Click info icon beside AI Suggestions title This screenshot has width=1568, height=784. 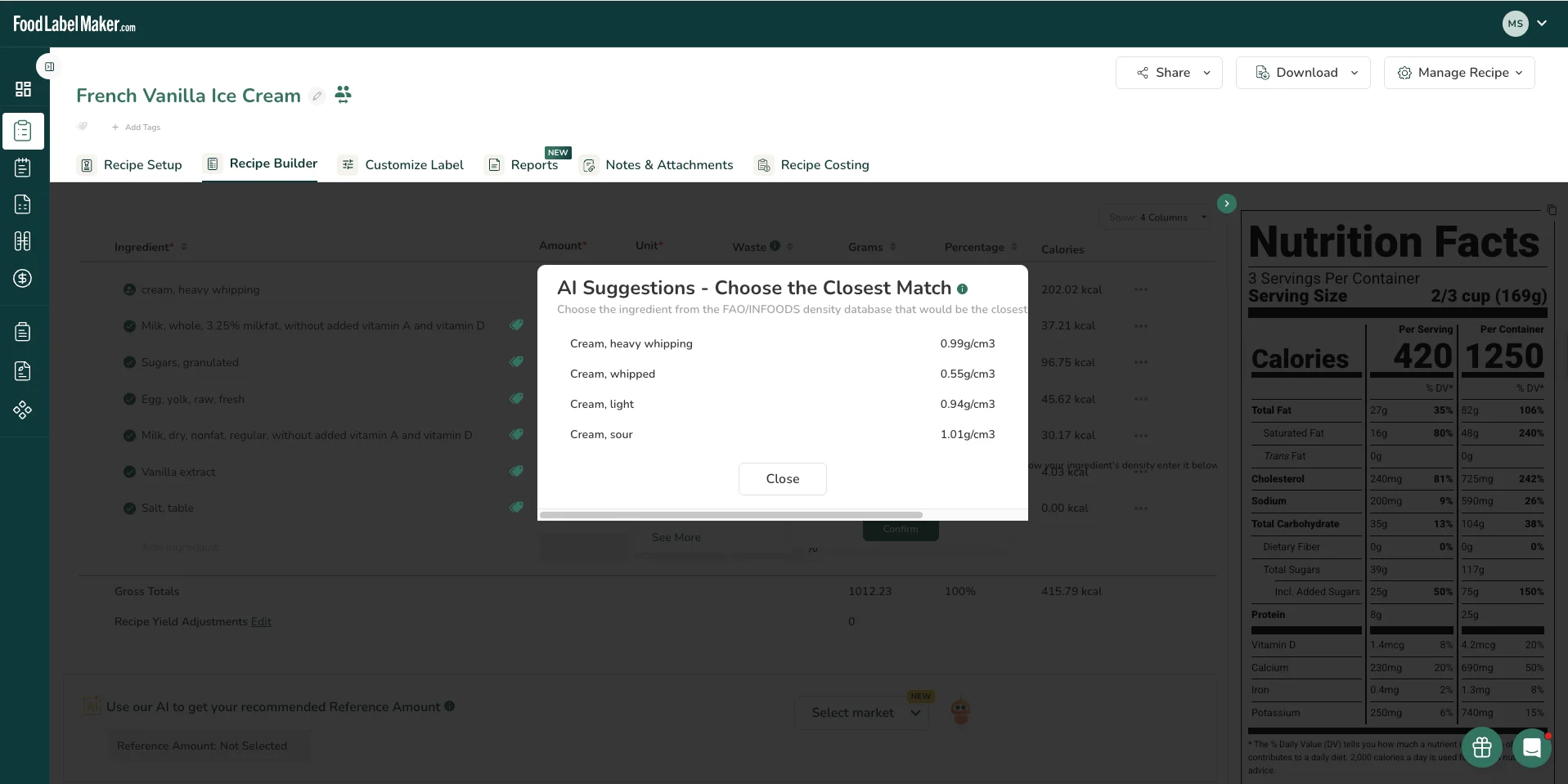tap(963, 289)
